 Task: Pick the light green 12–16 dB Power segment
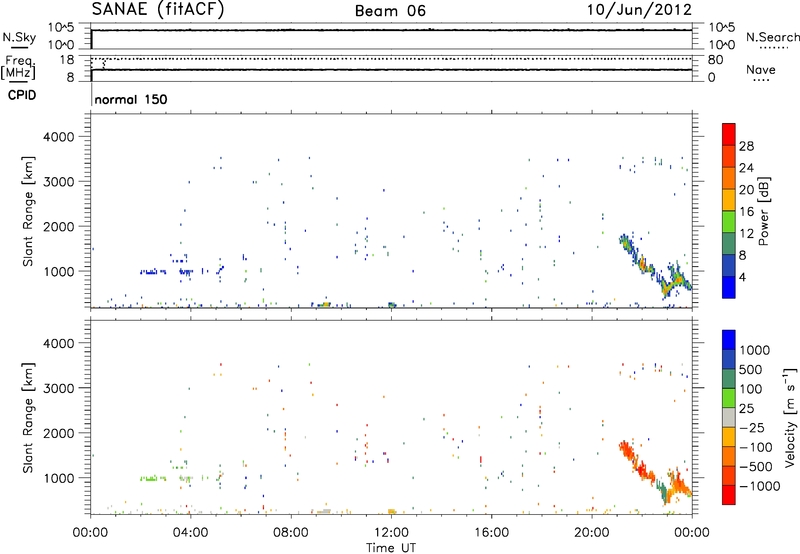(x=729, y=221)
